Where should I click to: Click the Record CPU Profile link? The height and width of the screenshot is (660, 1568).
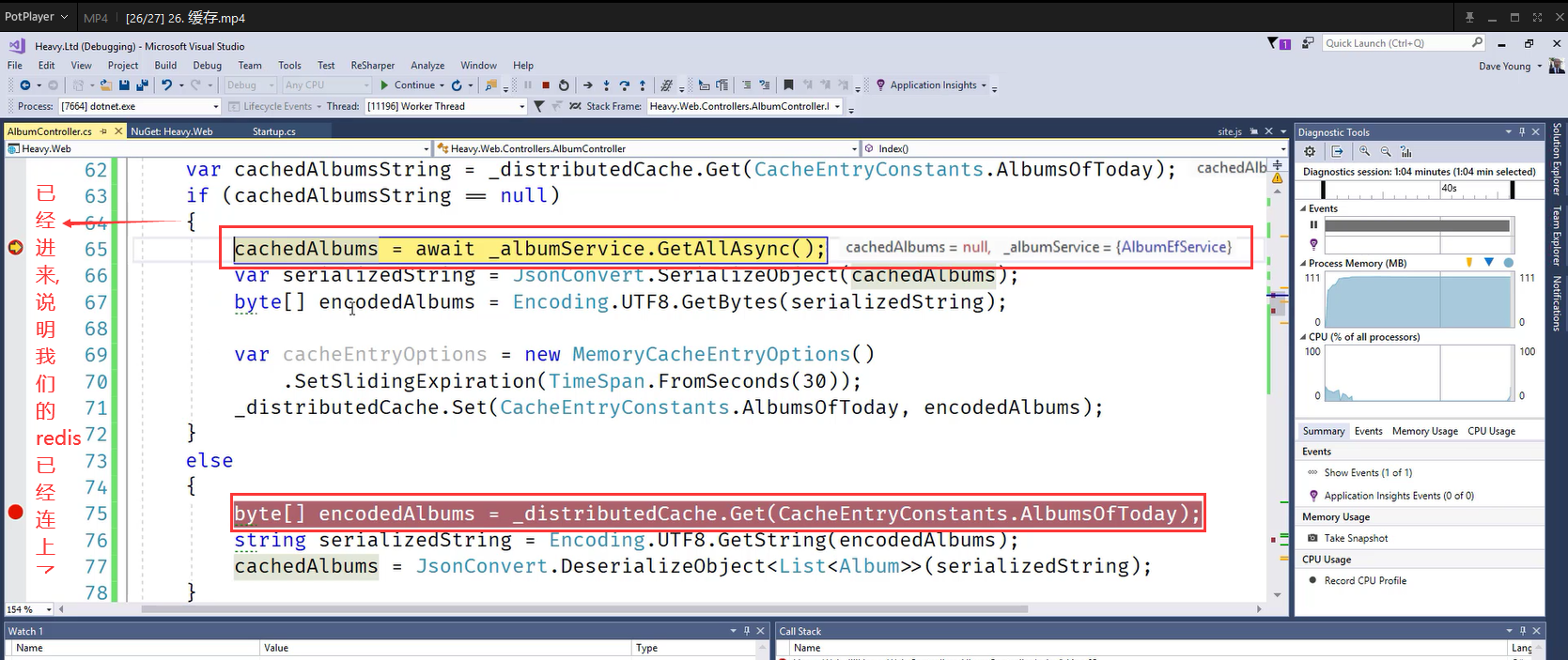pos(1365,580)
